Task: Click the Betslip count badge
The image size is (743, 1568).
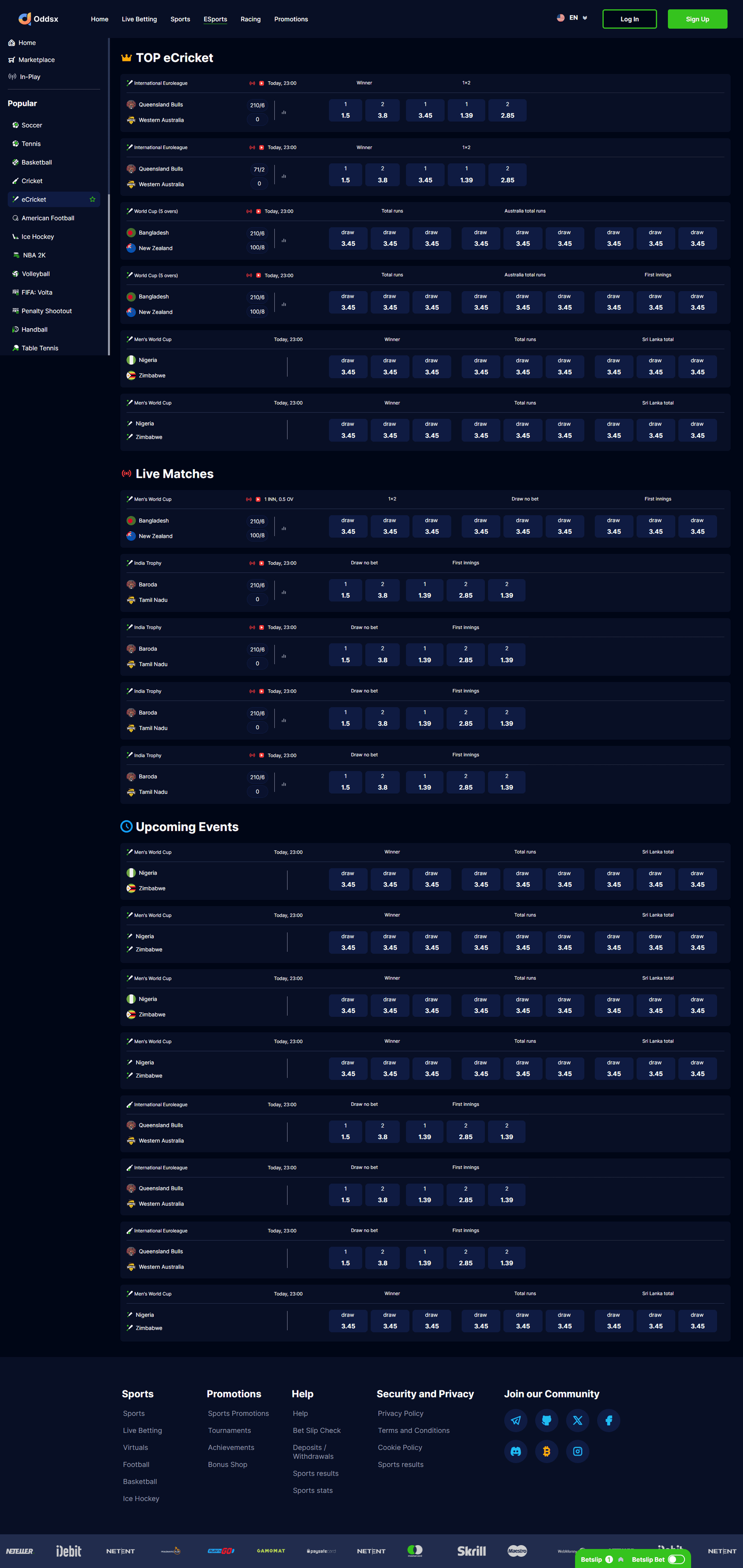Action: (x=609, y=1560)
